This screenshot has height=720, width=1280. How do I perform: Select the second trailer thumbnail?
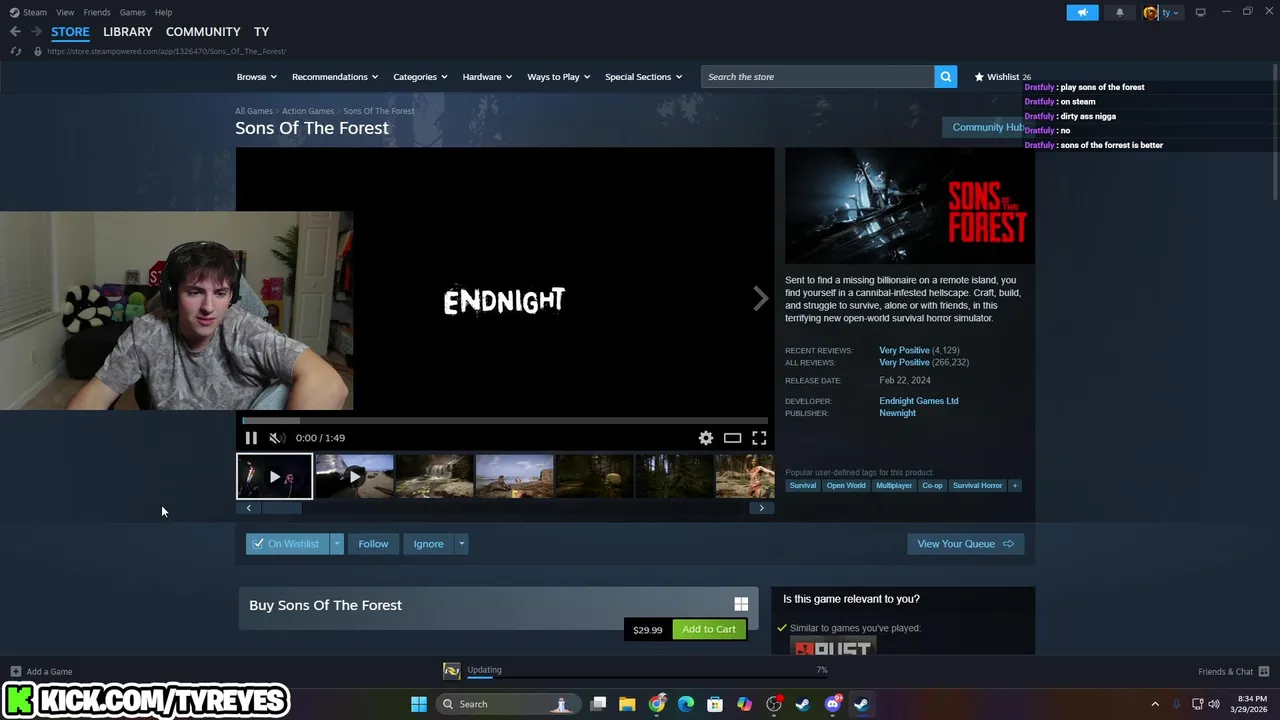tap(354, 476)
